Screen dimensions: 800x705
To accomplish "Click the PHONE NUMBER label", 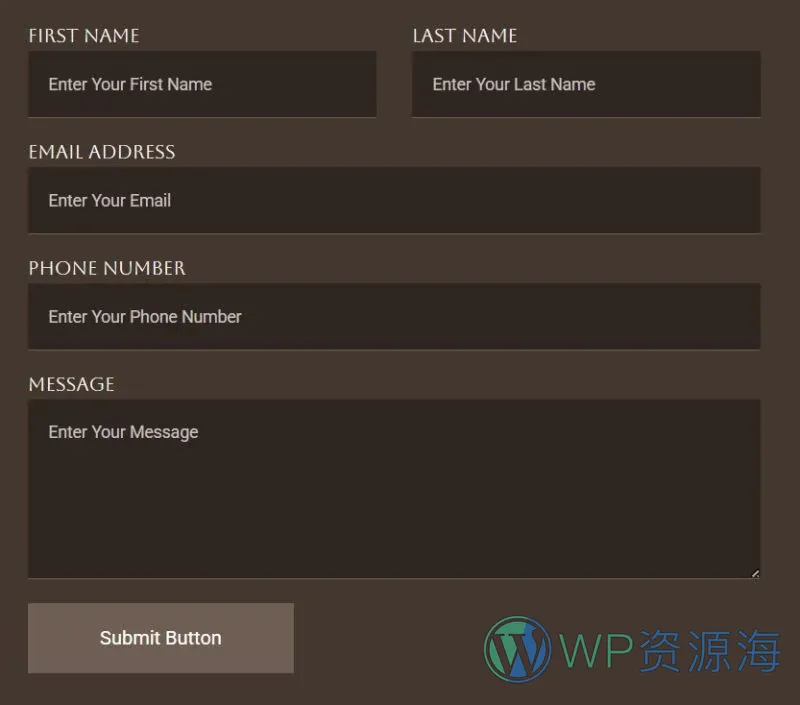I will coord(107,268).
